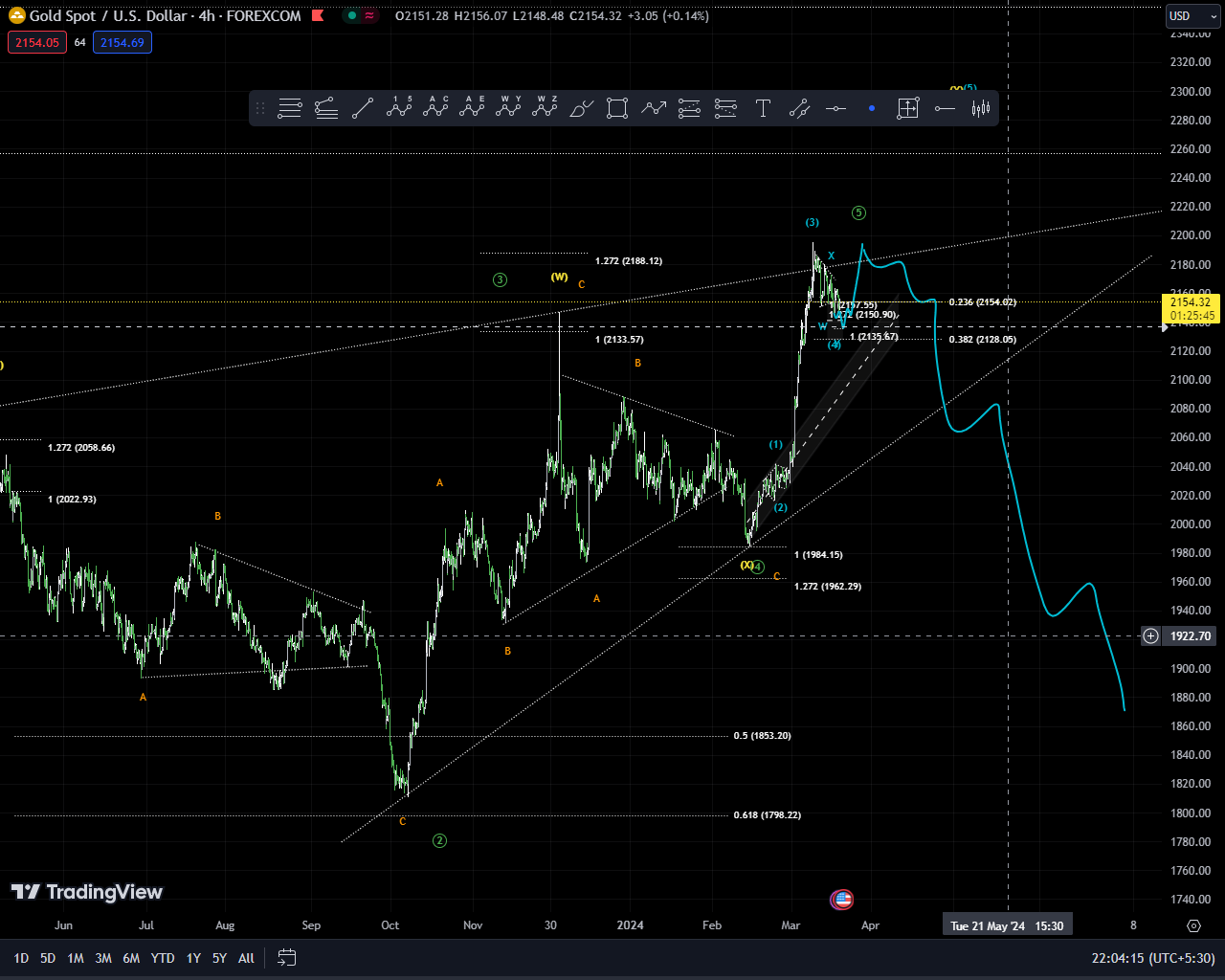Screen dimensions: 1225x980
Task: Select the rectangle shape tool
Action: [x=617, y=109]
